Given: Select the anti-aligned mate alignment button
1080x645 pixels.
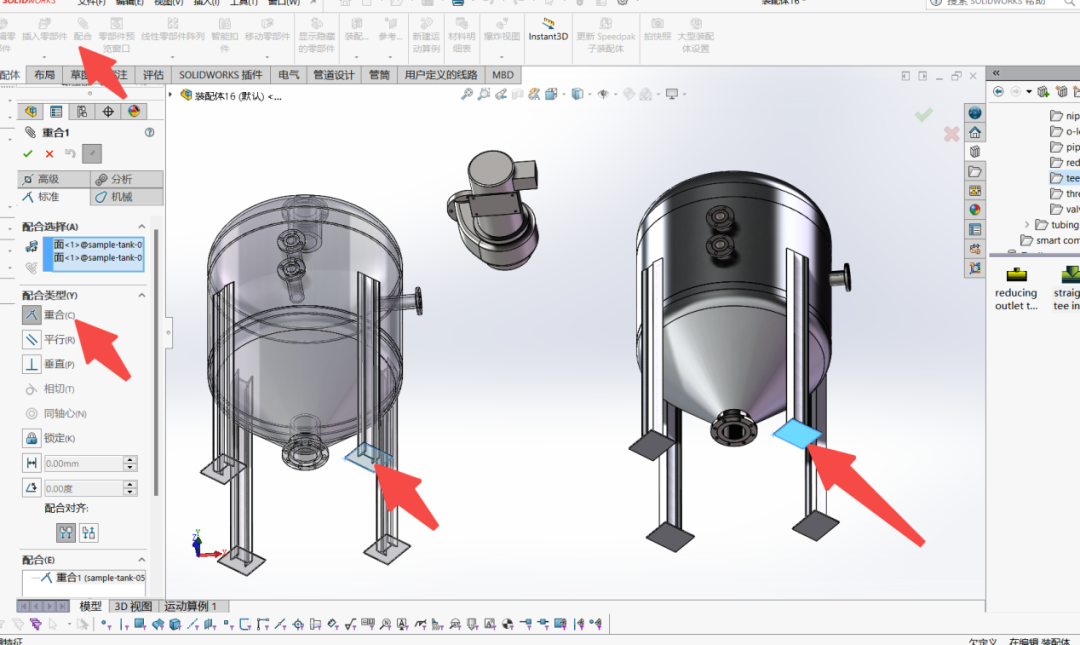Looking at the screenshot, I should pyautogui.click(x=89, y=533).
